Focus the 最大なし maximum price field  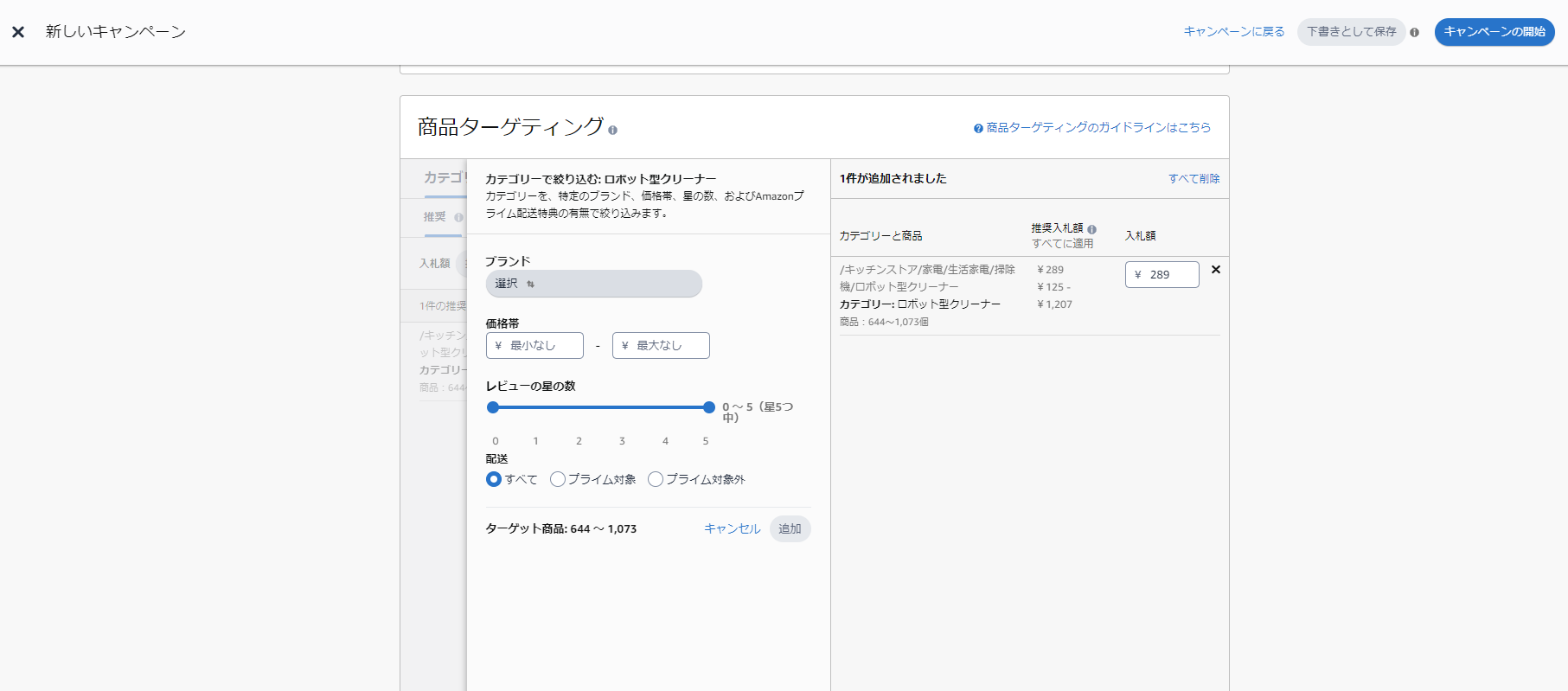661,346
